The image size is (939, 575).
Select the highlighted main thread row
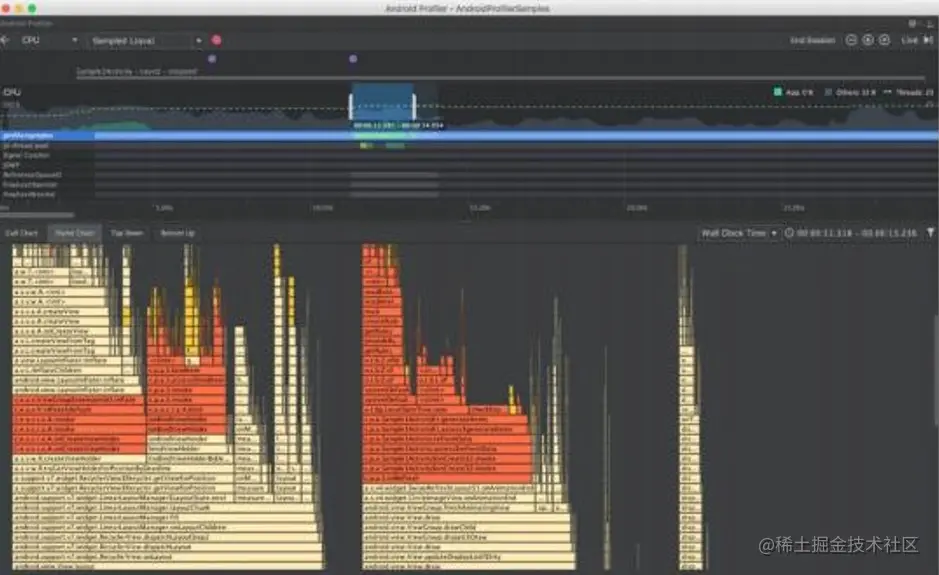coord(470,136)
